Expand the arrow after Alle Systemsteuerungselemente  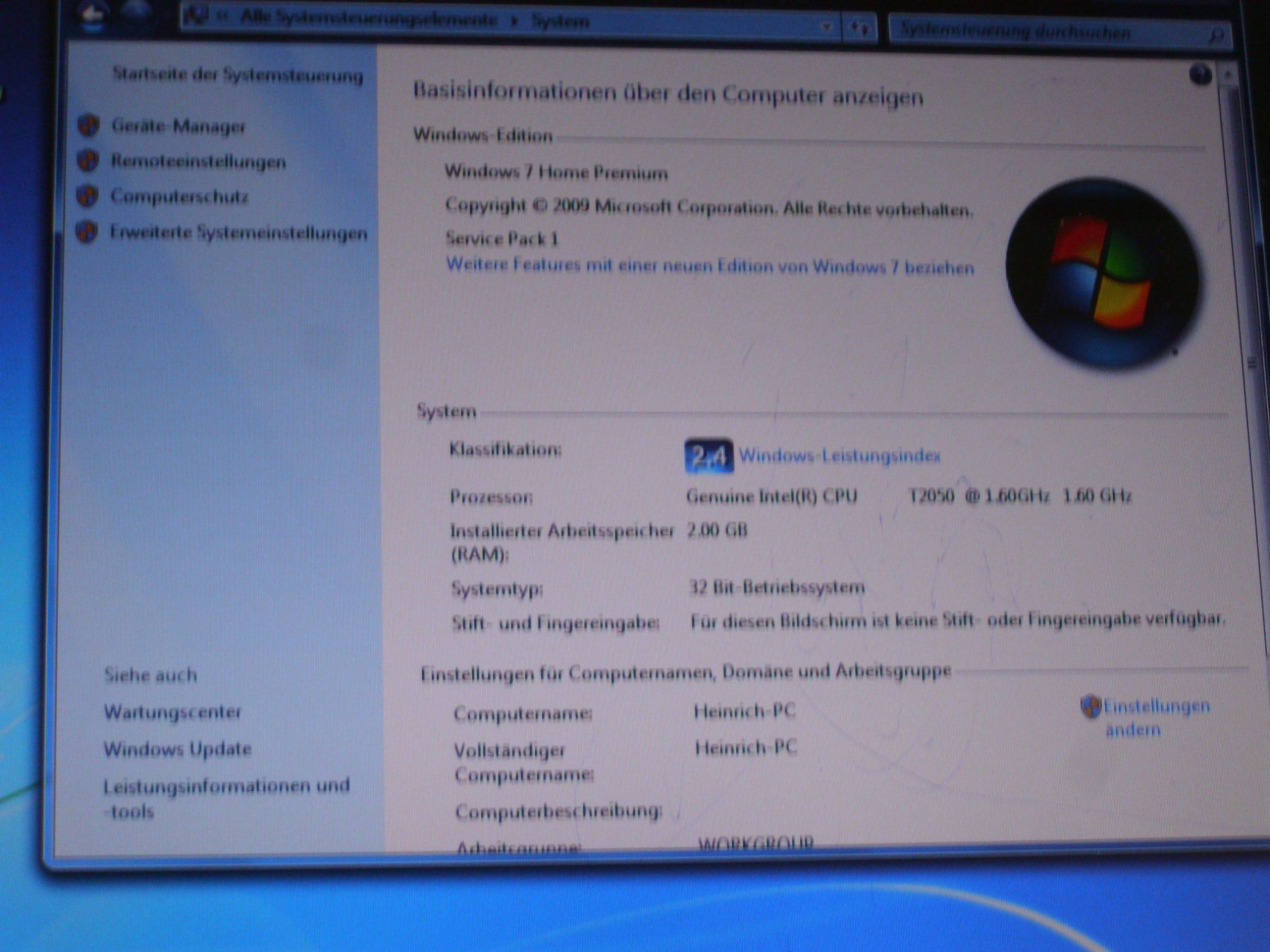click(x=514, y=20)
